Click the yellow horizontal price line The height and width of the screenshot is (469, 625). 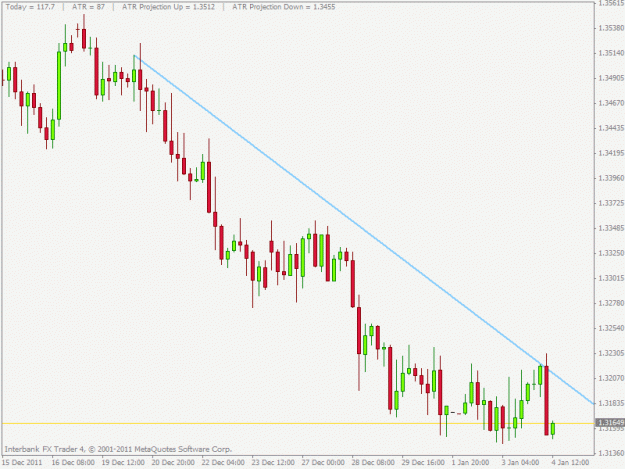point(298,423)
